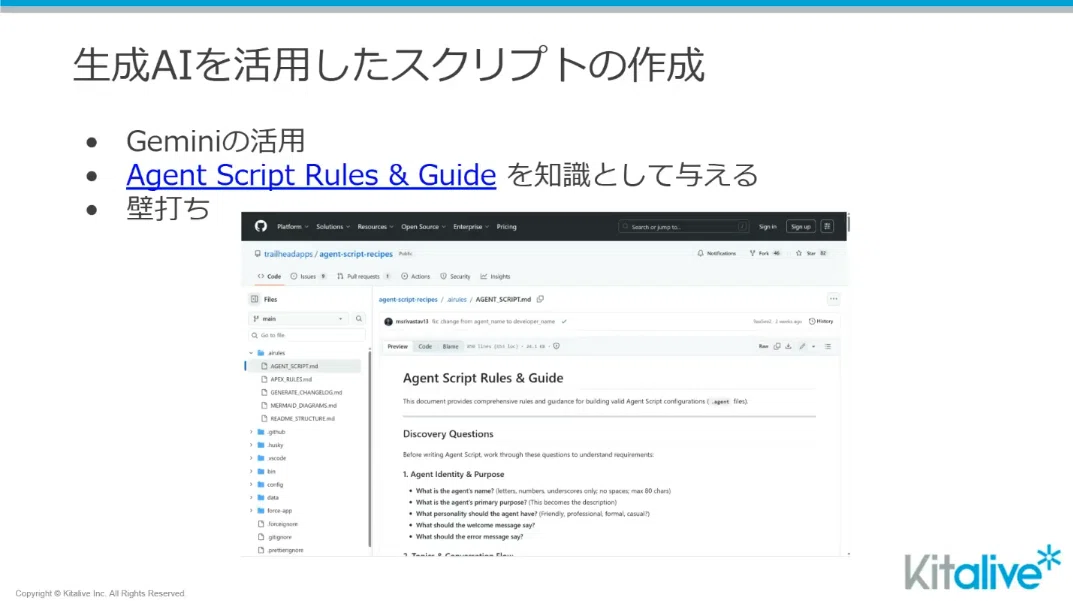1073x601 pixels.
Task: Open README_STRUCTURE.md in file tree
Action: (302, 418)
